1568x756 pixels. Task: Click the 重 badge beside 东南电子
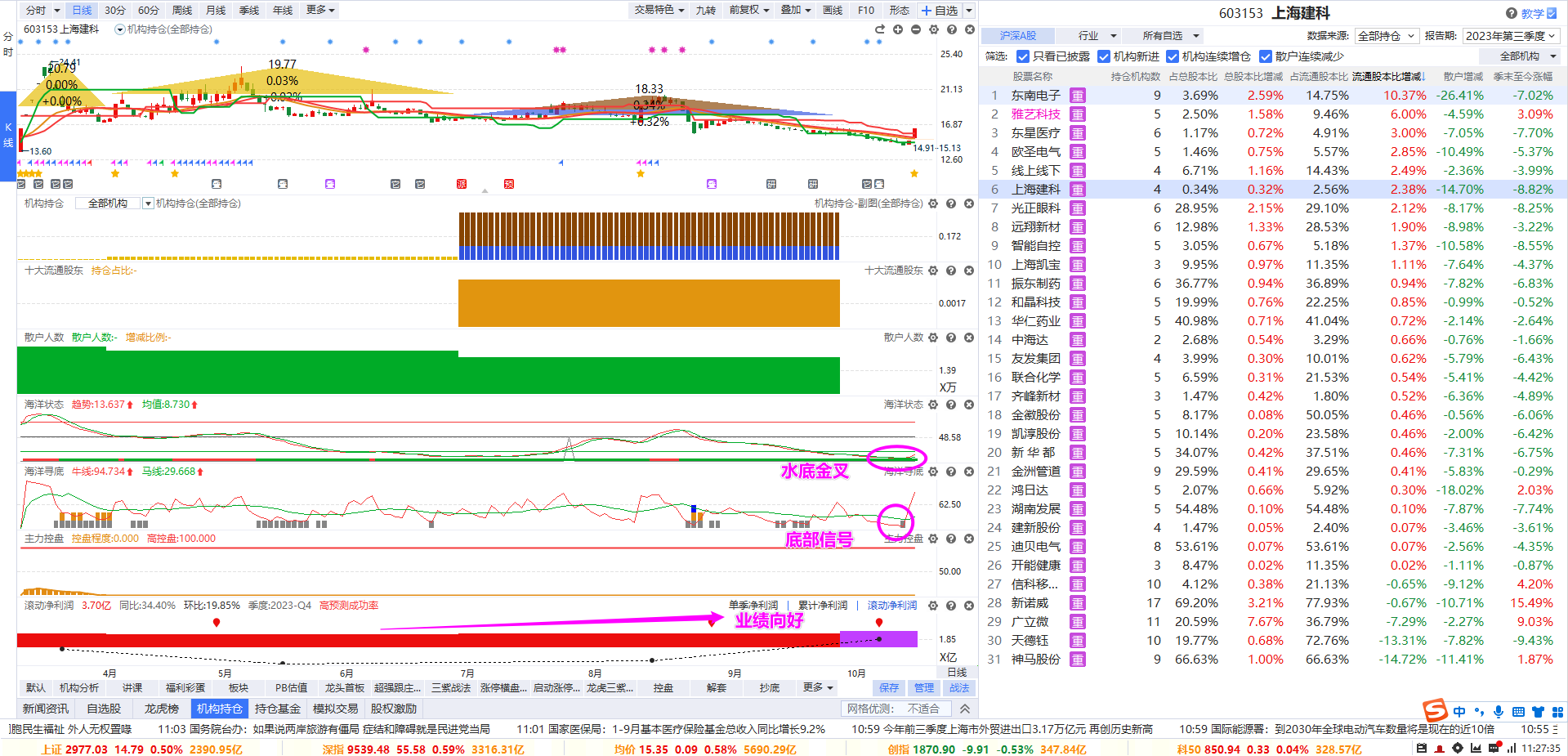click(1078, 96)
